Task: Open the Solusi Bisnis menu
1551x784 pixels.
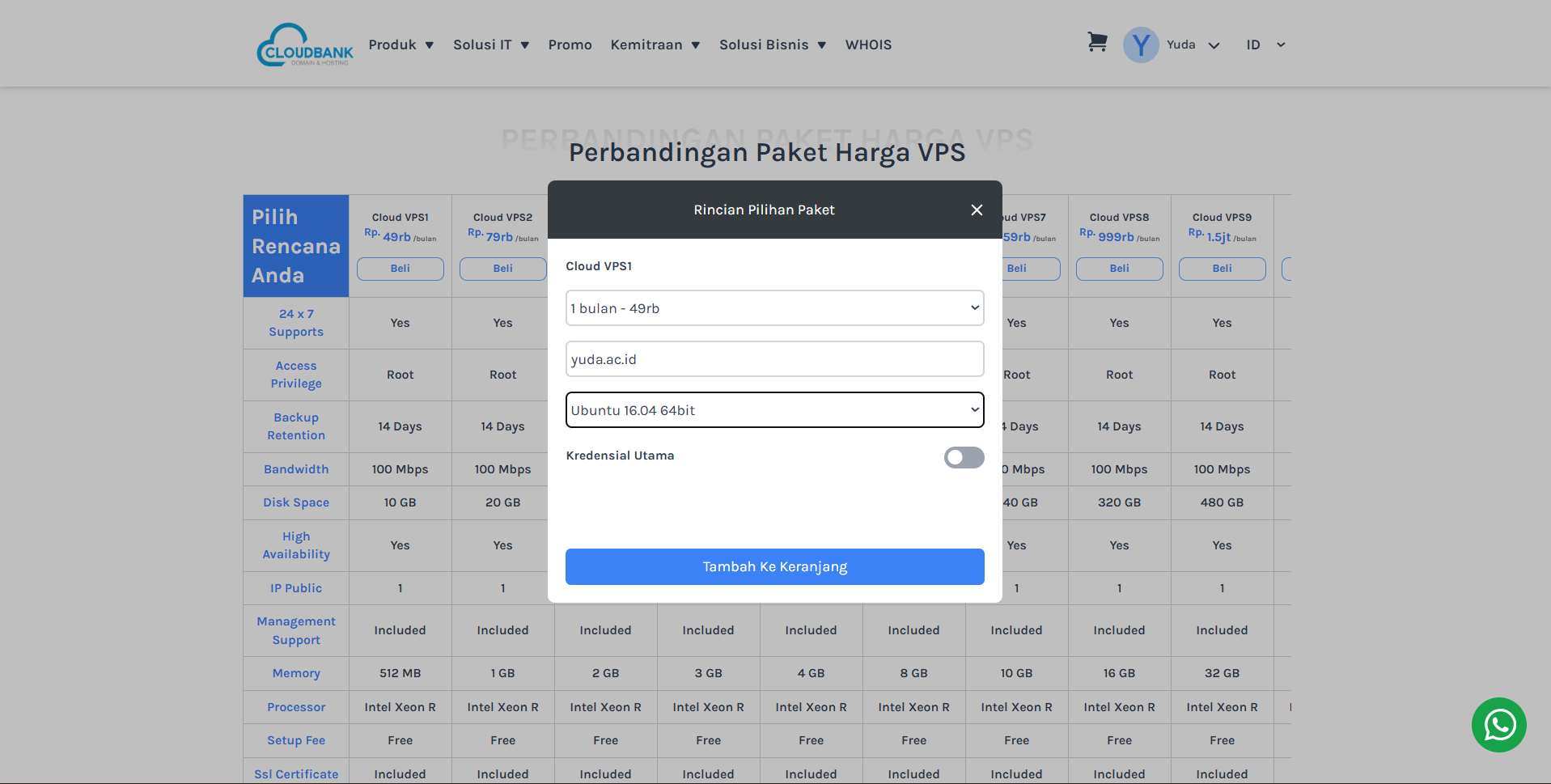Action: tap(772, 45)
